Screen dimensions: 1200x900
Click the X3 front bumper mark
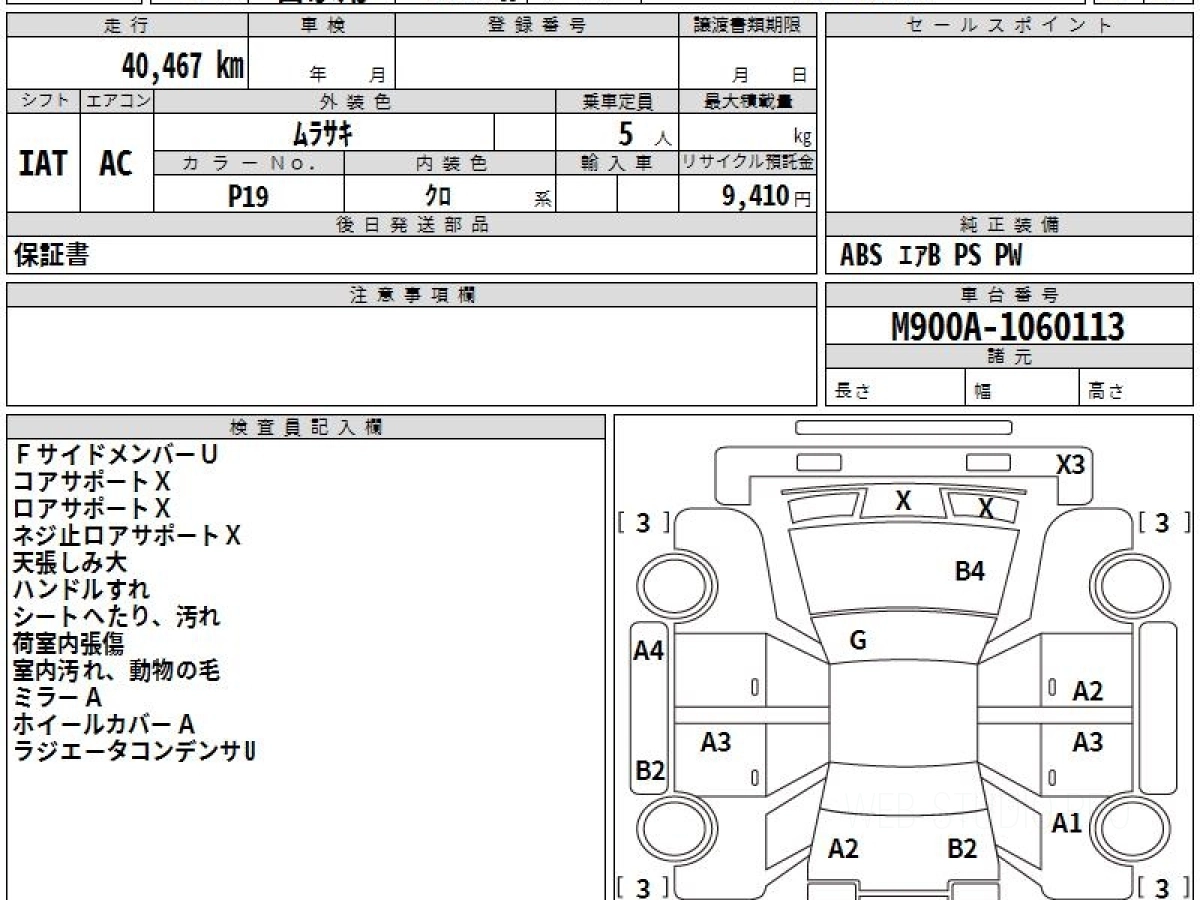click(x=1070, y=465)
